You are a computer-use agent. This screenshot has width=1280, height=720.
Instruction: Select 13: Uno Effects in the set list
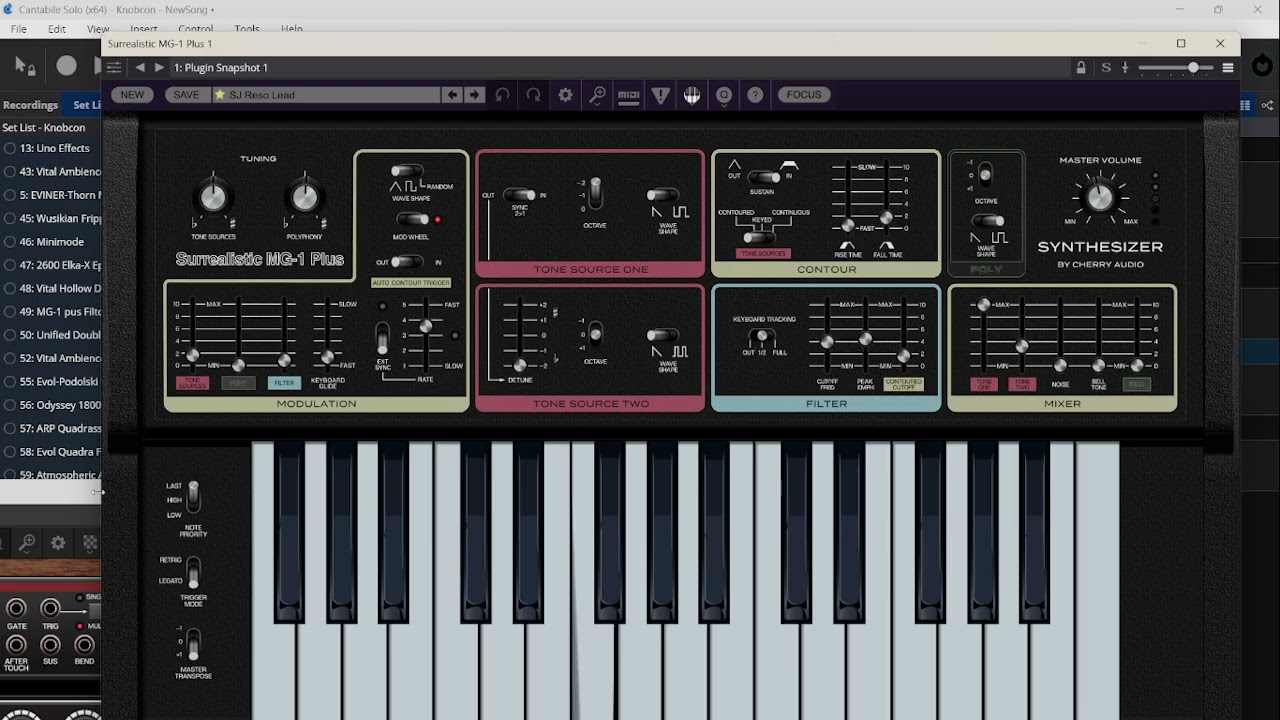pyautogui.click(x=51, y=148)
